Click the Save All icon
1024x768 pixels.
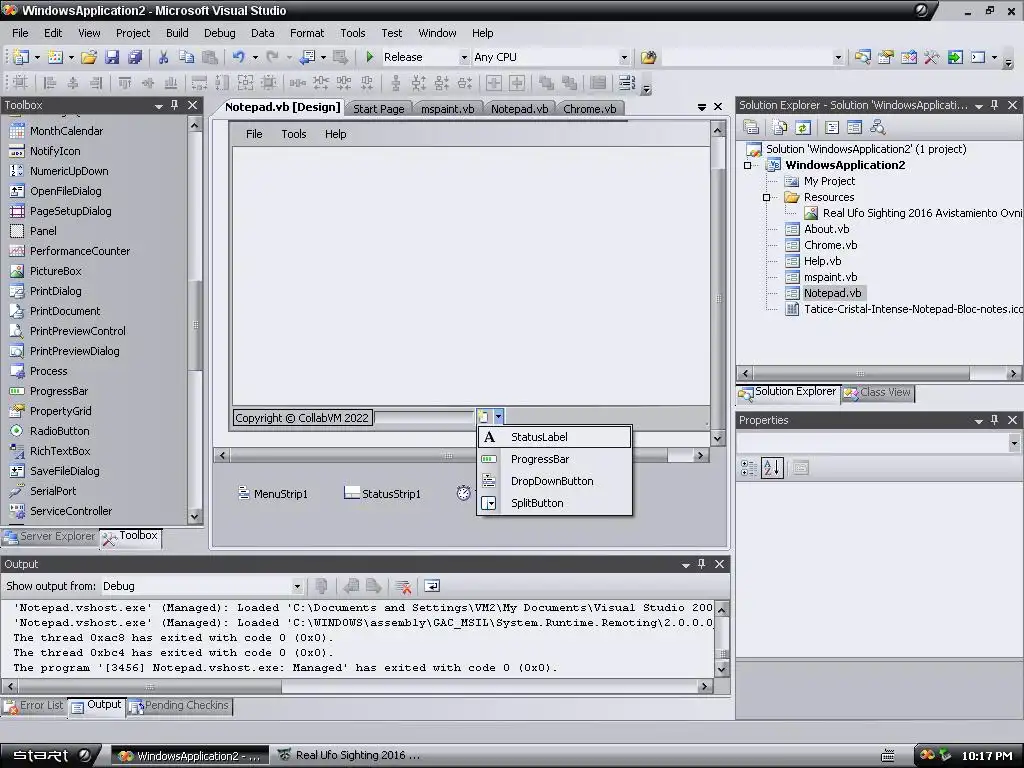point(135,57)
